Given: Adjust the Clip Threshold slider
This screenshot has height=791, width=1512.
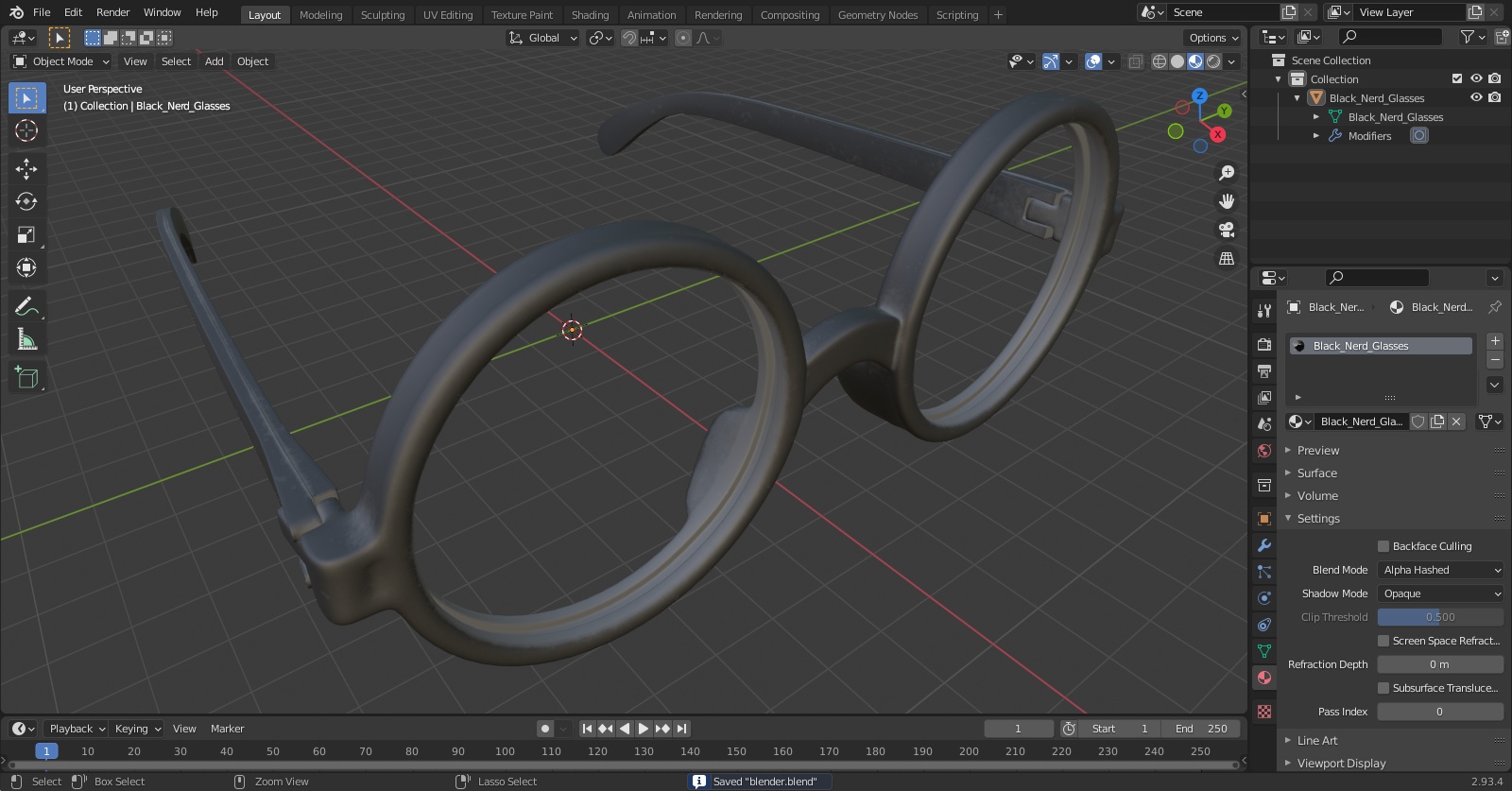Looking at the screenshot, I should [x=1440, y=617].
